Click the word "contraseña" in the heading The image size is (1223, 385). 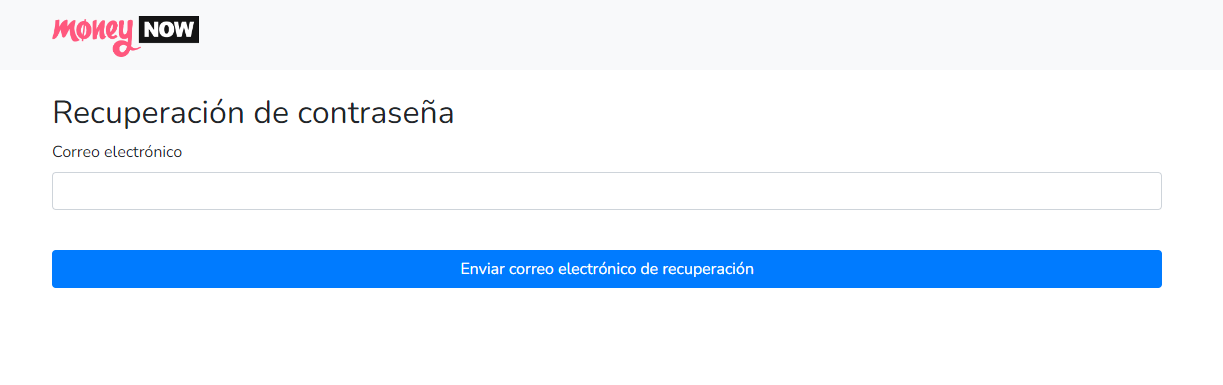point(376,113)
